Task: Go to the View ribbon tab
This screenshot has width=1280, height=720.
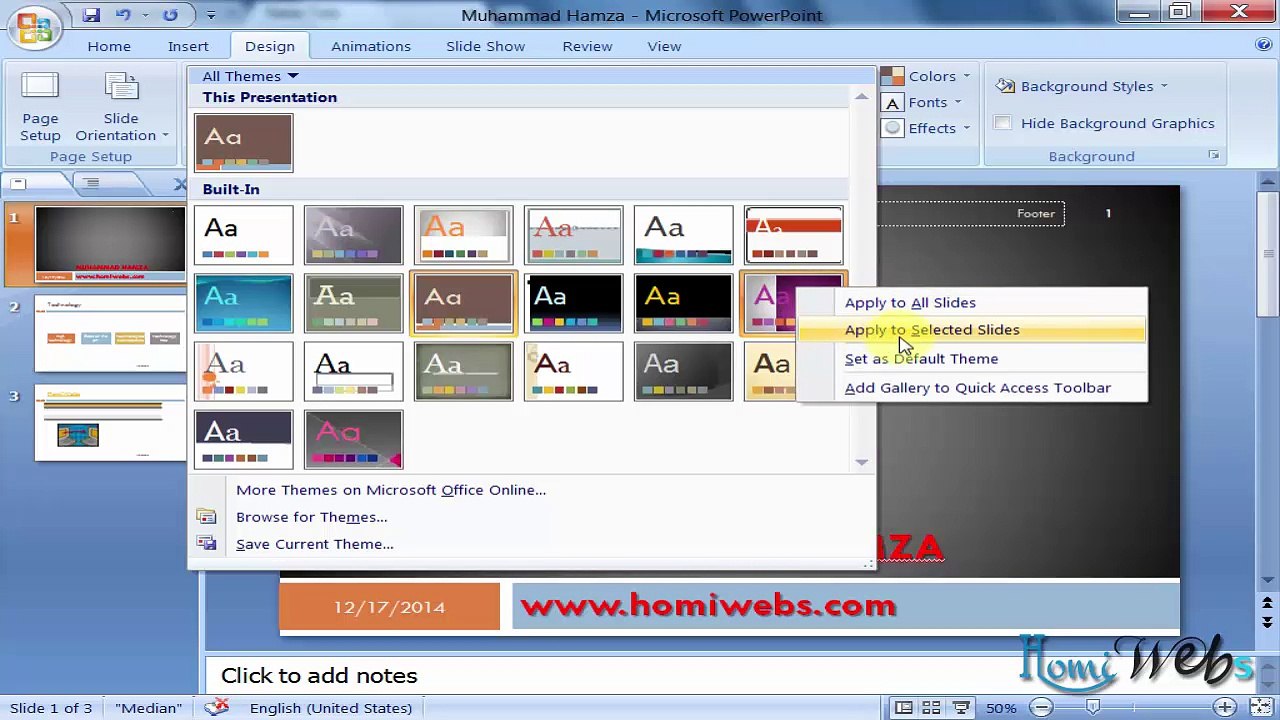Action: coord(664,46)
